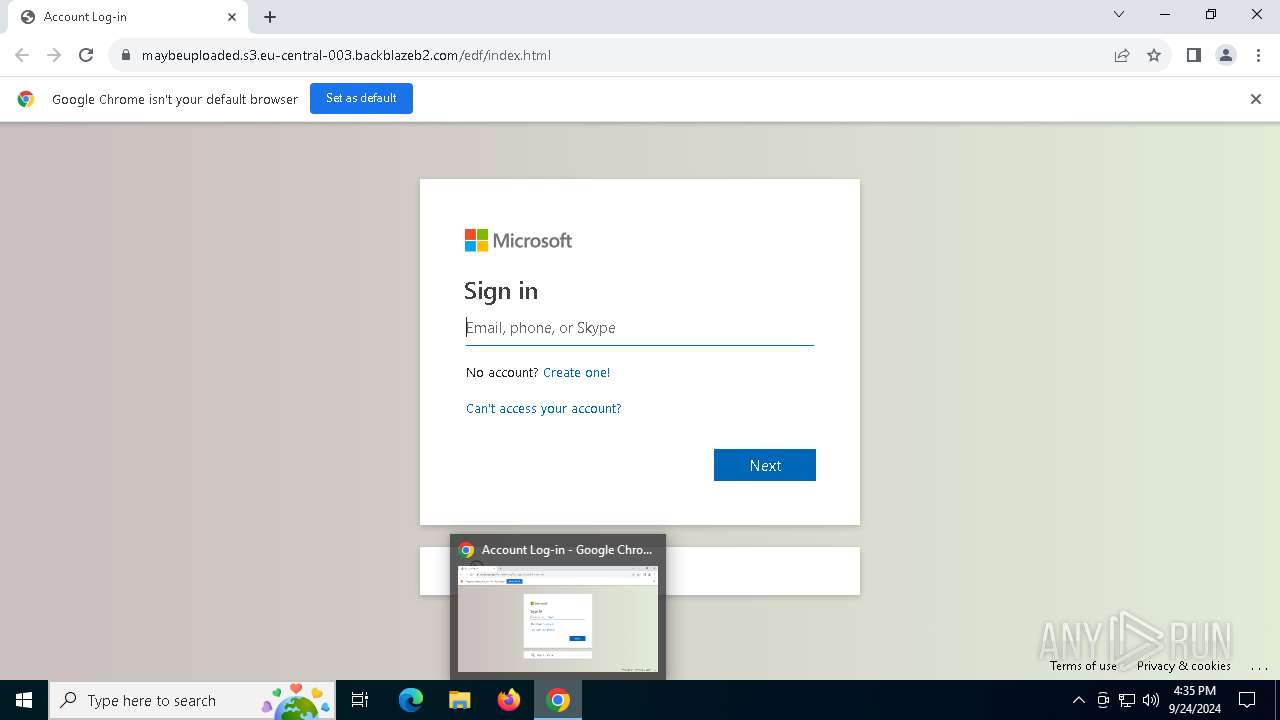
Task: Go forward to next page
Action: point(54,55)
